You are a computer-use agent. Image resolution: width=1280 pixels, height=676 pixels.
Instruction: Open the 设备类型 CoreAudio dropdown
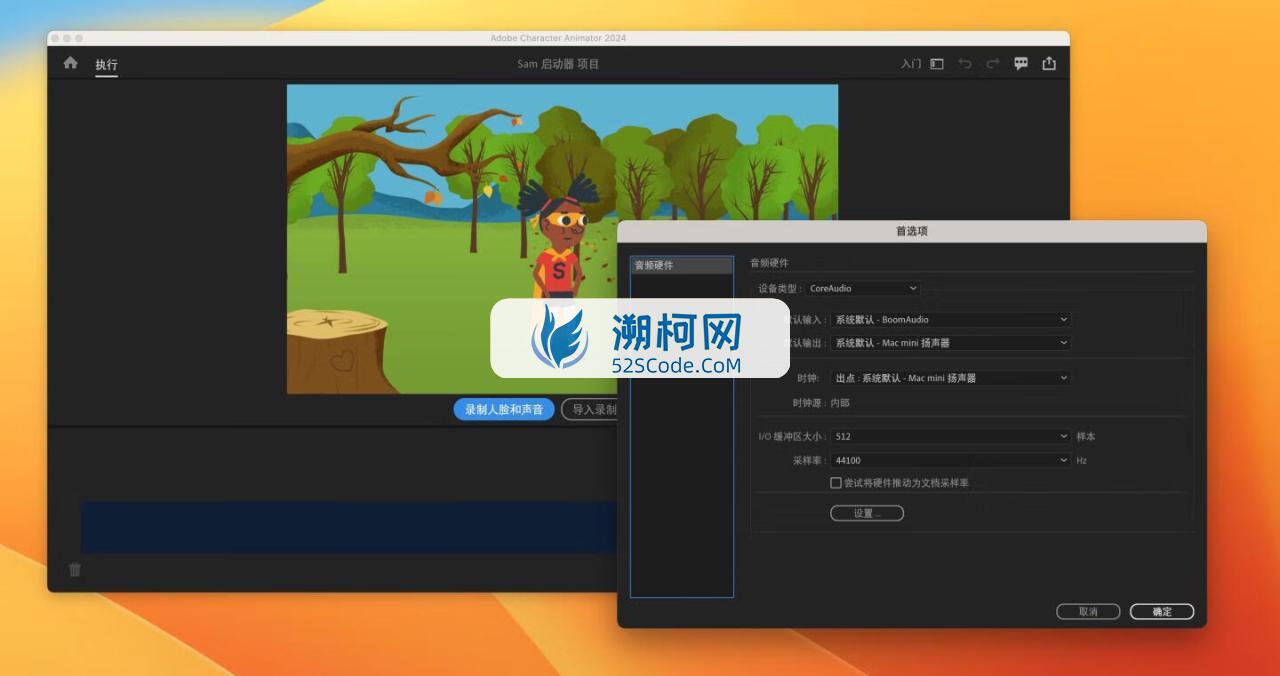coord(863,288)
